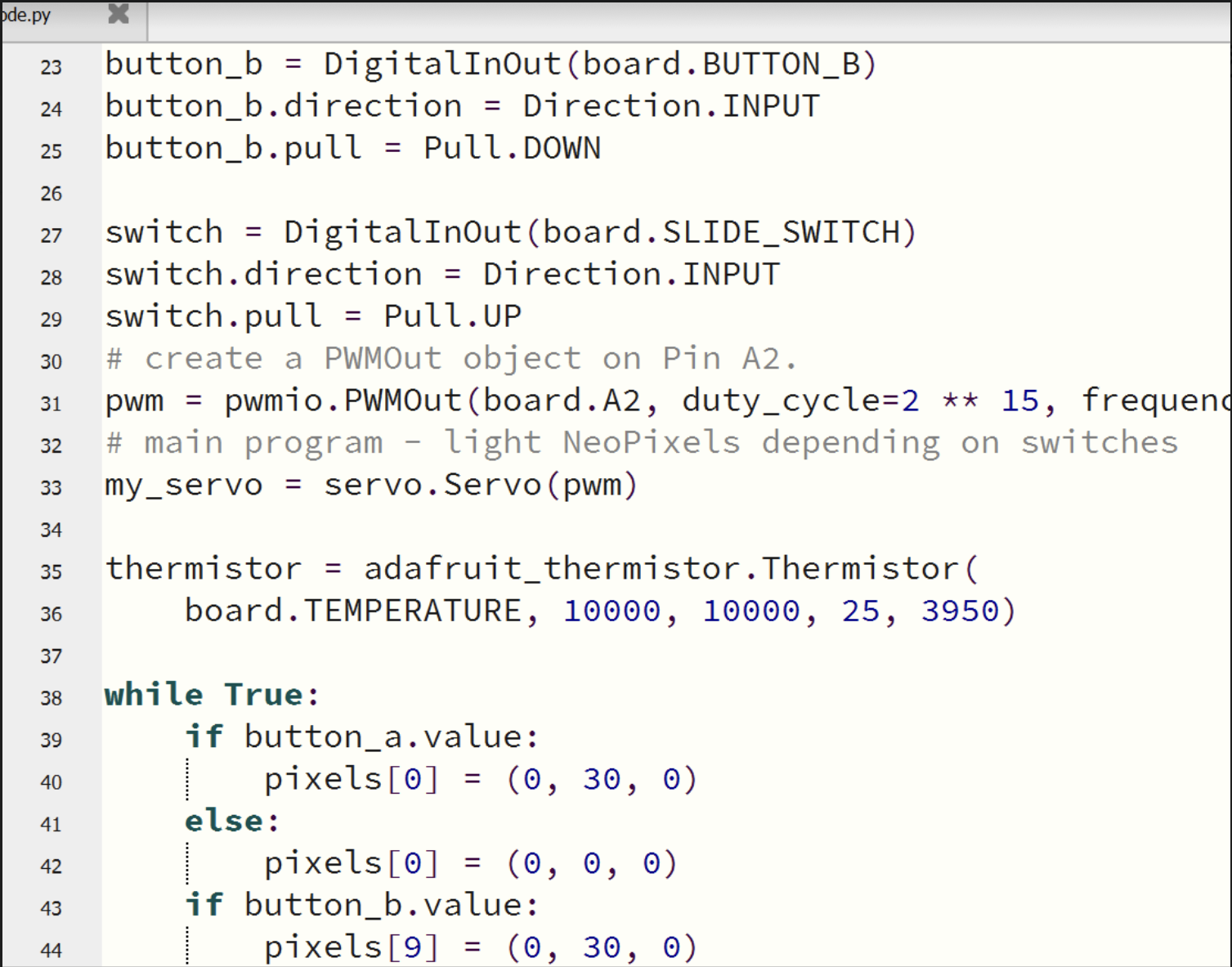The height and width of the screenshot is (967, 1232).
Task: Place cursor on 'board.BUTTON_B' text
Action: point(721,64)
